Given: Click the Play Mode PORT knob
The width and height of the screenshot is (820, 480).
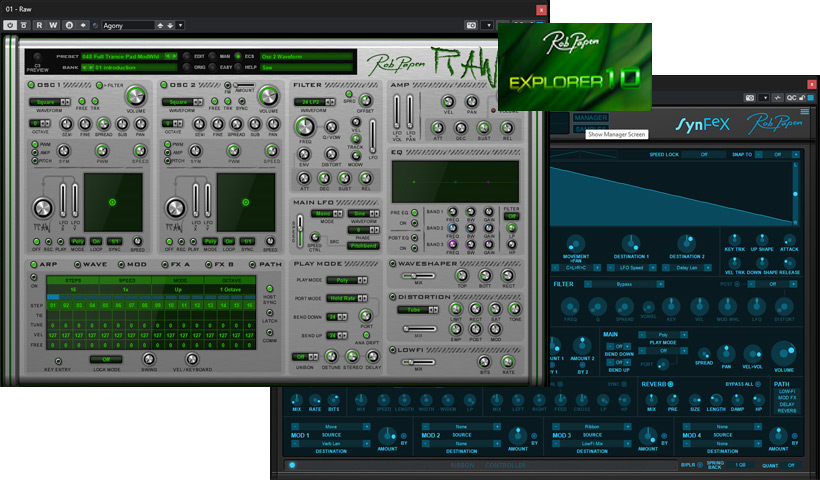Looking at the screenshot, I should pos(366,315).
